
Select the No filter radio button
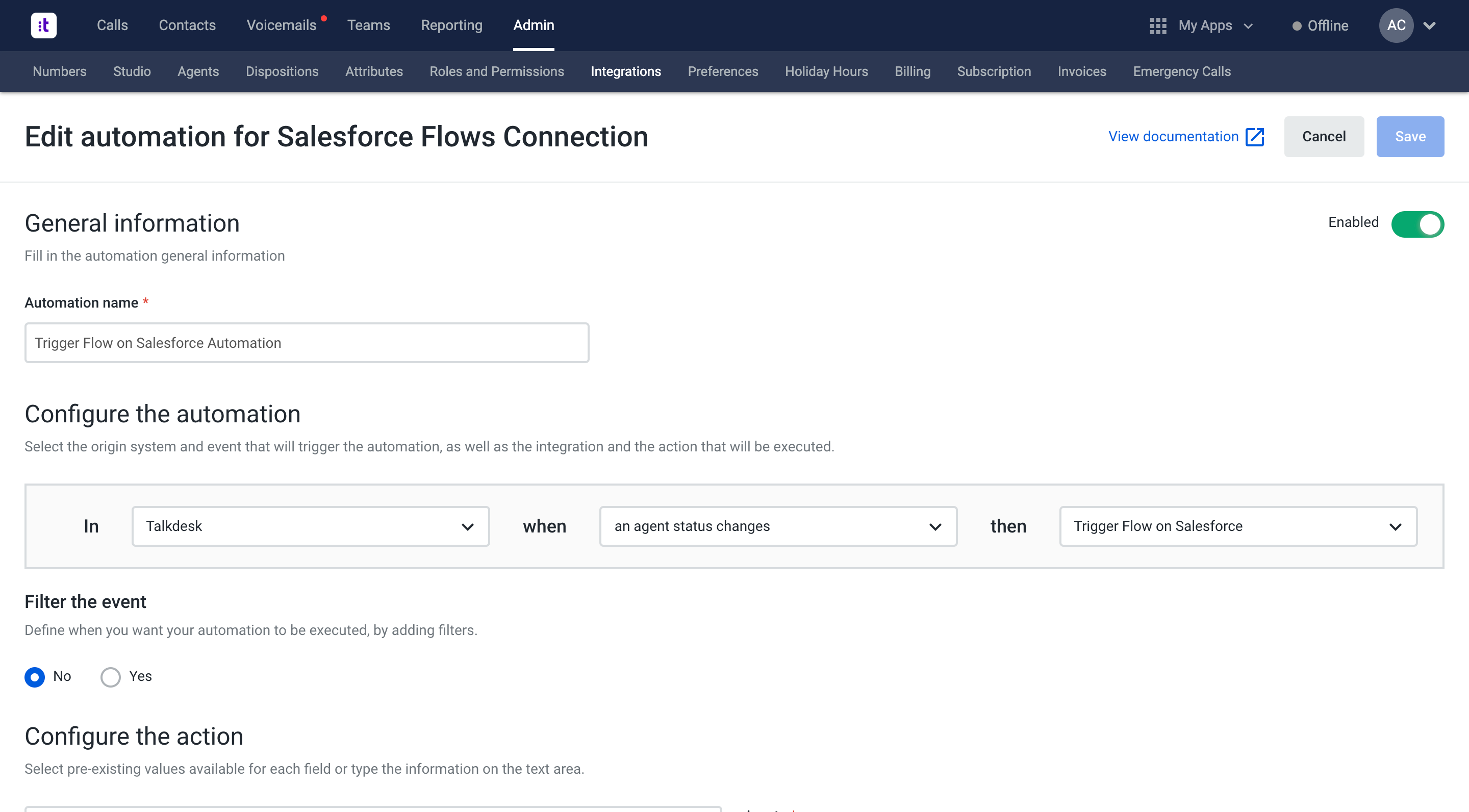pos(35,677)
